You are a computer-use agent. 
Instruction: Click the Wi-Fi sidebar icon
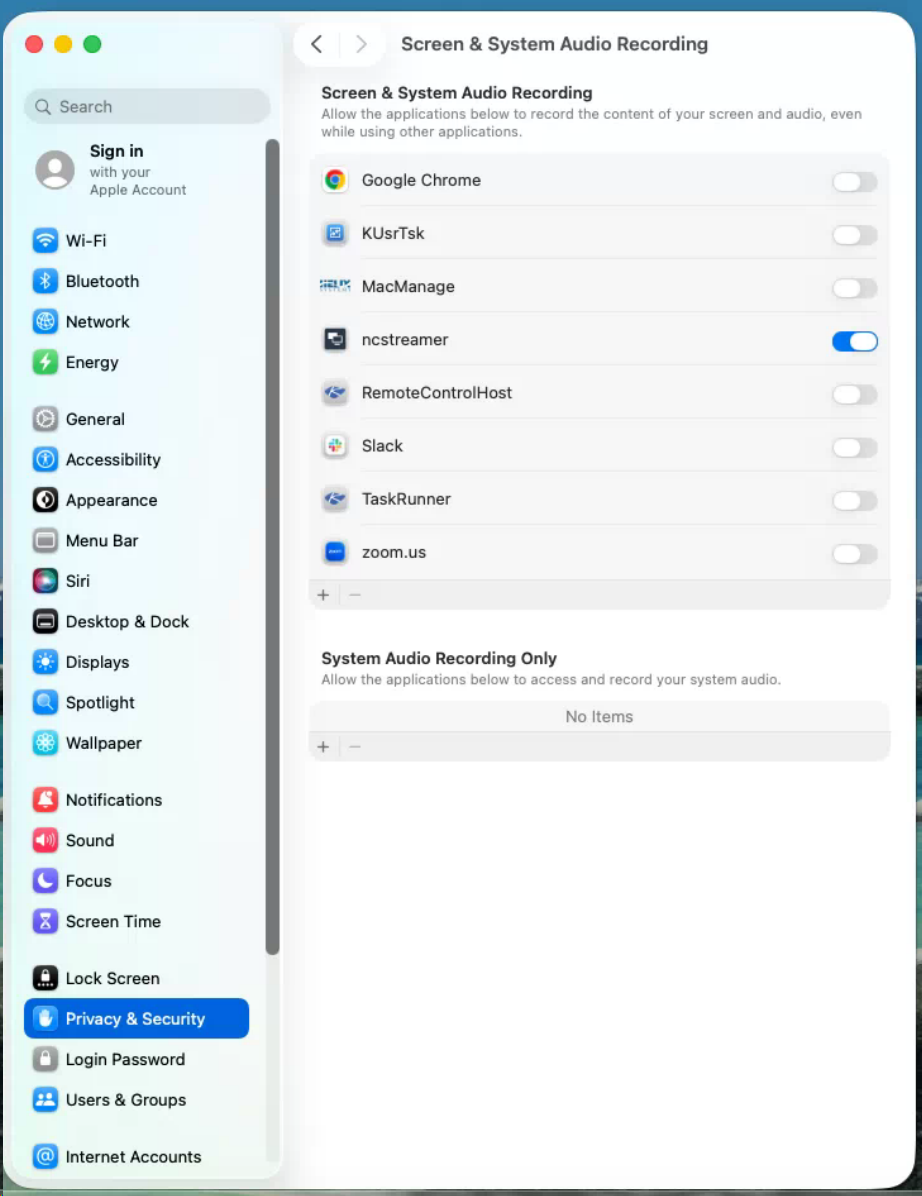[45, 240]
